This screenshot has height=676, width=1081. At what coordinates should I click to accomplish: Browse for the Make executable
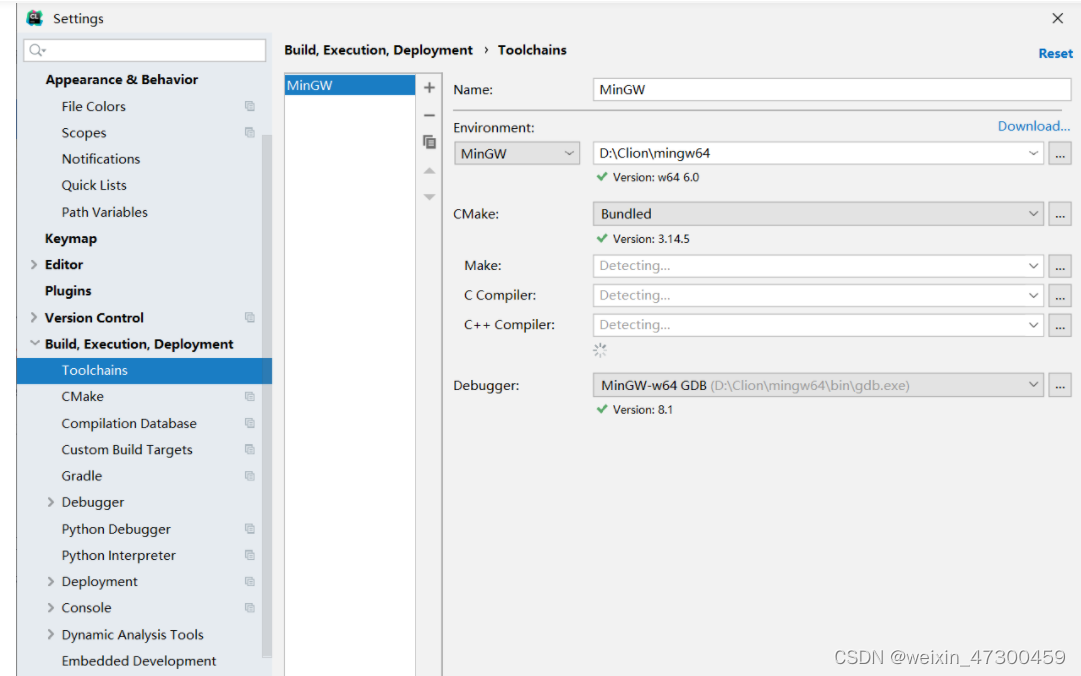[1060, 266]
